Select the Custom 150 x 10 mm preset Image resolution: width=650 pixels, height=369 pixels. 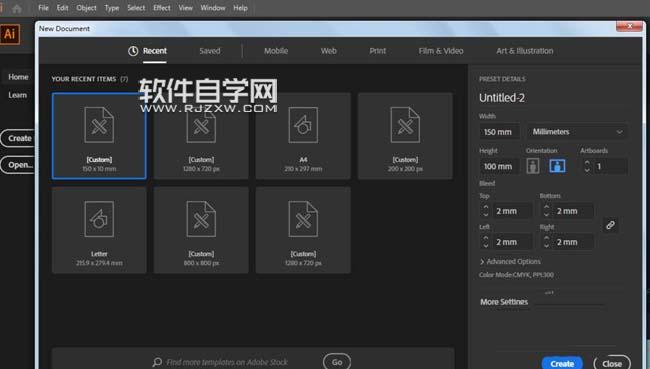pos(99,136)
